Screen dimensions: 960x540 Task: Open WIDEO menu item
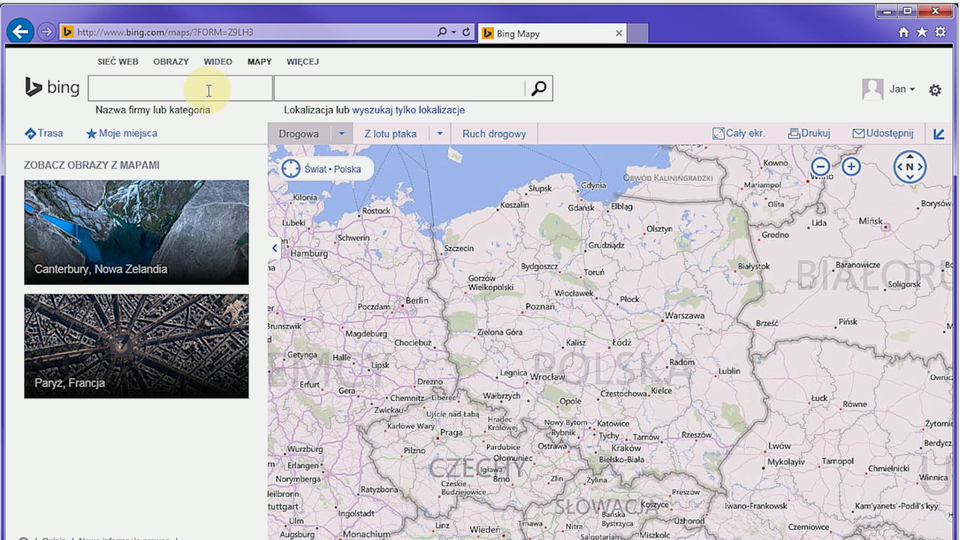click(218, 62)
